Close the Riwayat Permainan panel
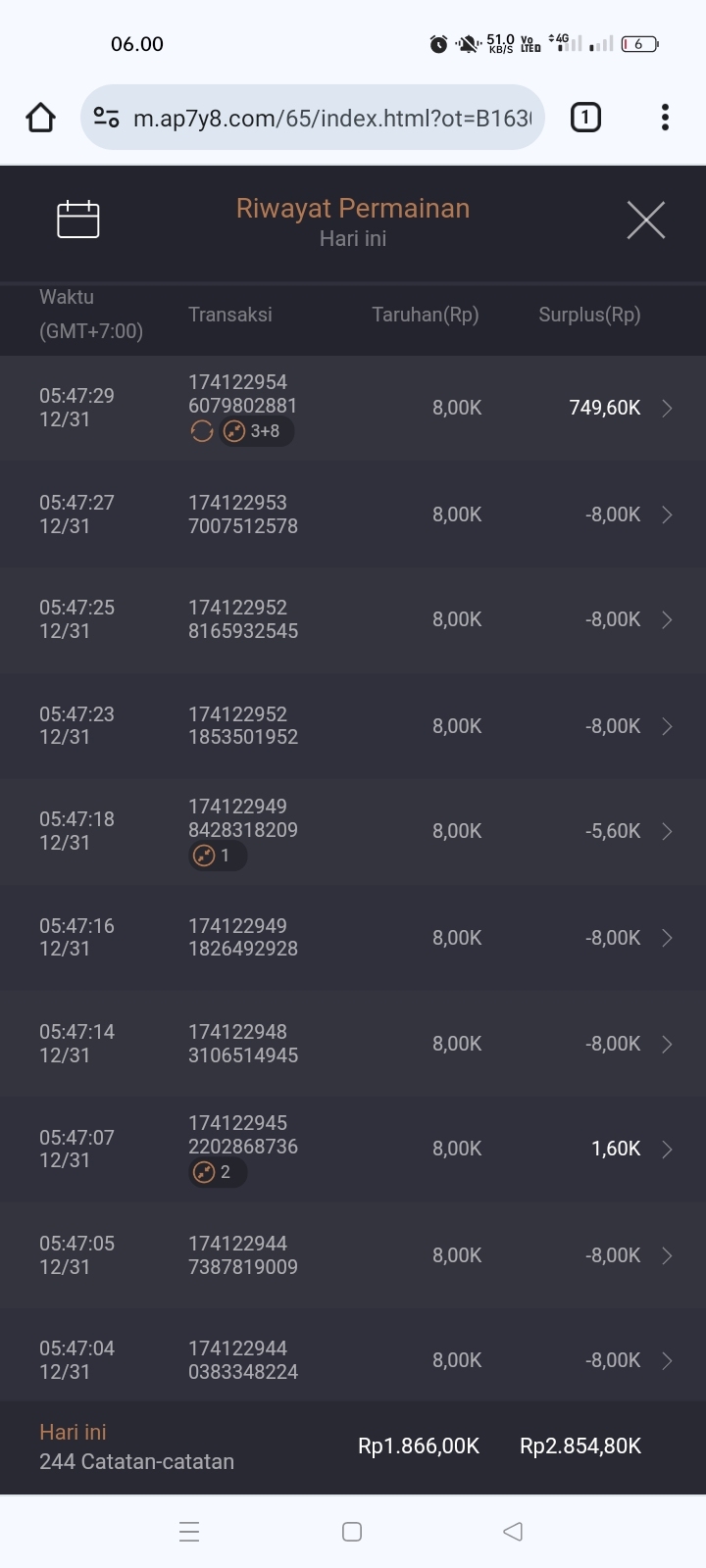Screen dimensions: 706x1568 (645, 220)
